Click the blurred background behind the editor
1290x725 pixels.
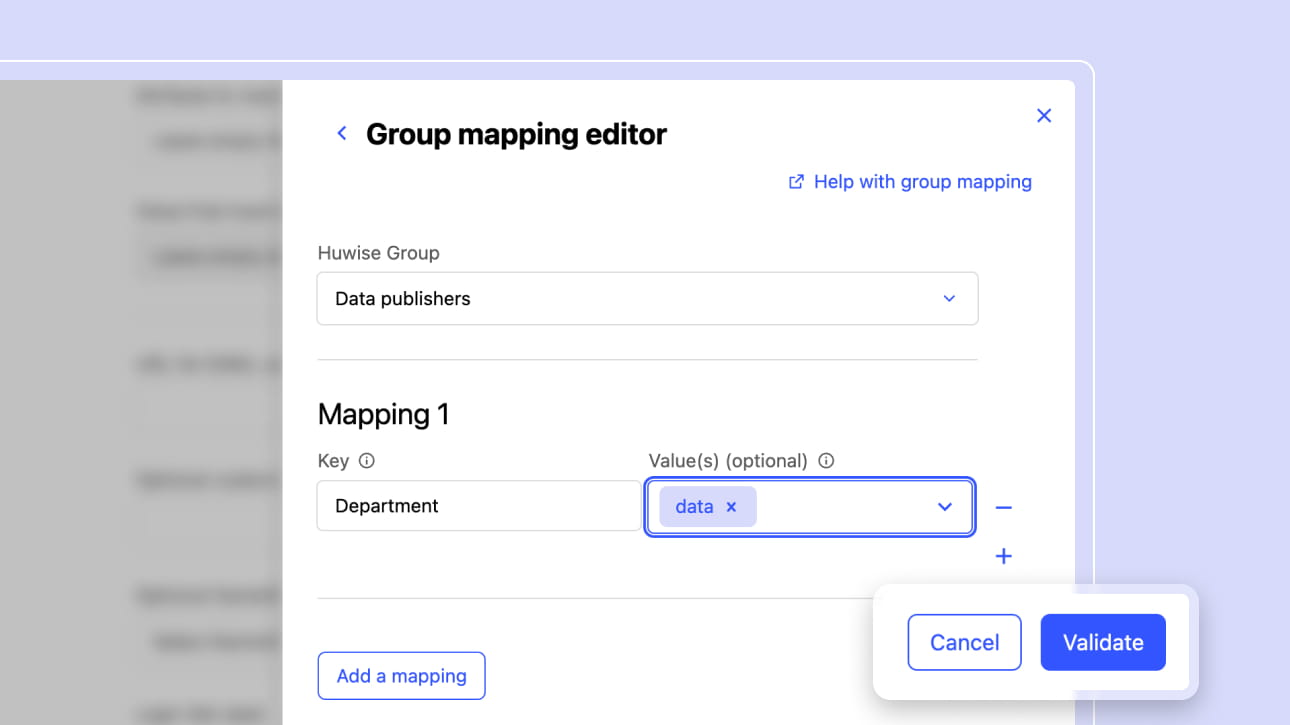coord(140,400)
